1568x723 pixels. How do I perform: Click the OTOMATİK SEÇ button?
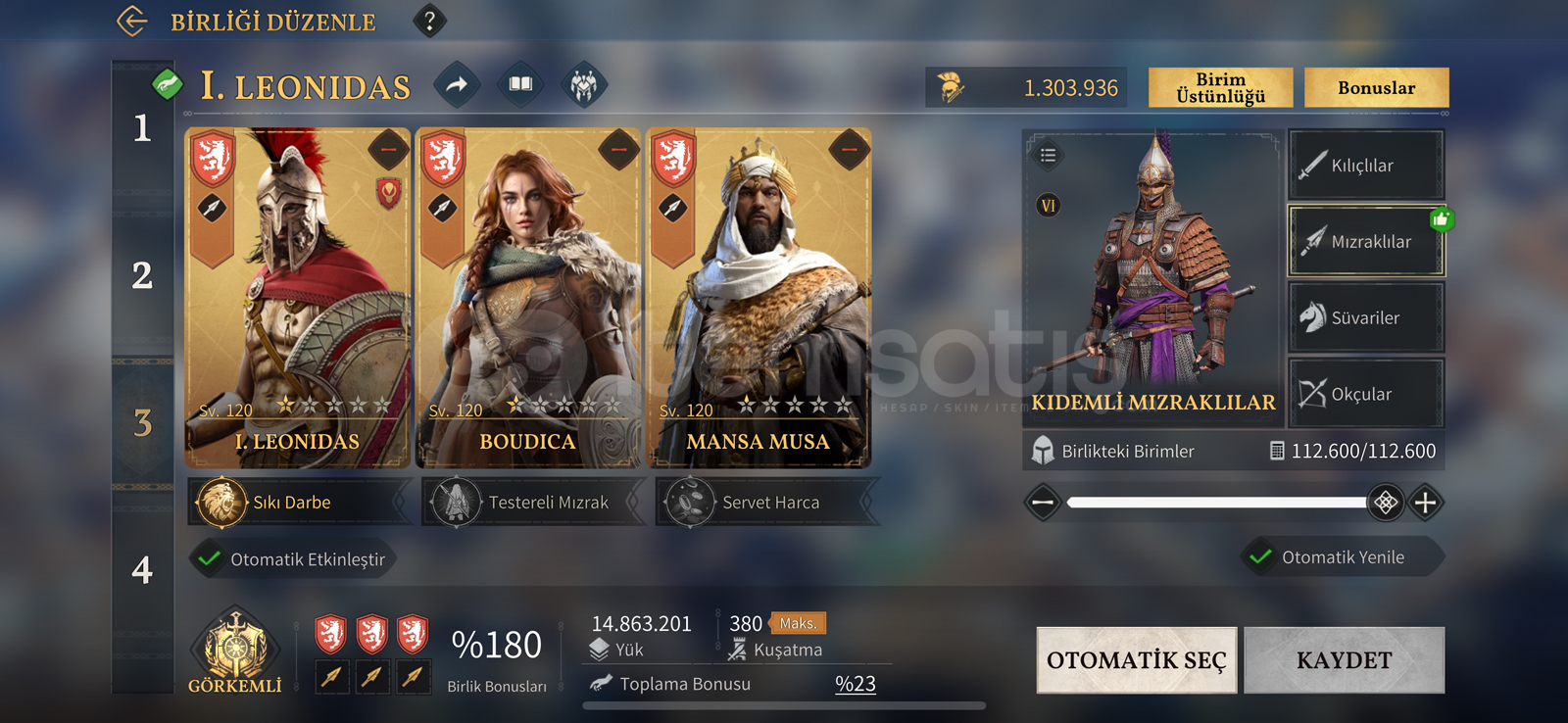pyautogui.click(x=1137, y=660)
